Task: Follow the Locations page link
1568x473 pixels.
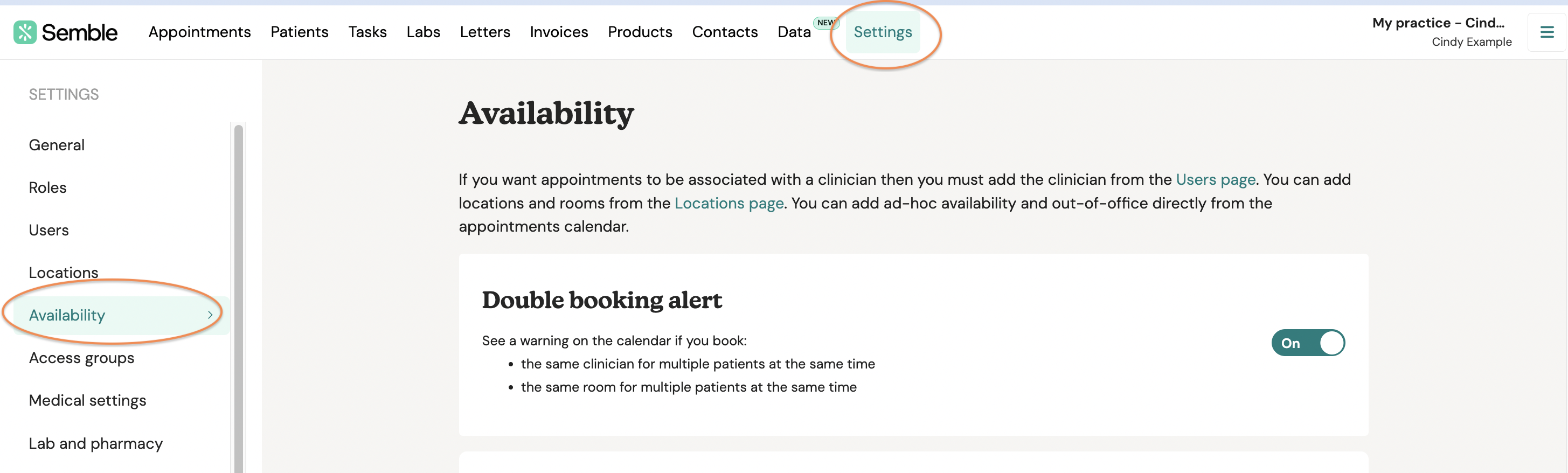Action: 729,203
